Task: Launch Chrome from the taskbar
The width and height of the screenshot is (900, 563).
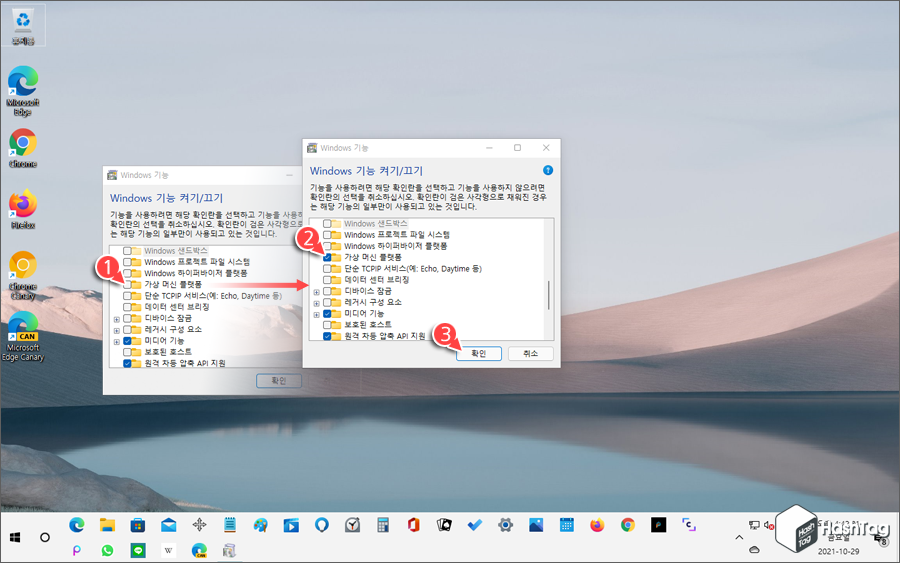Action: point(628,525)
